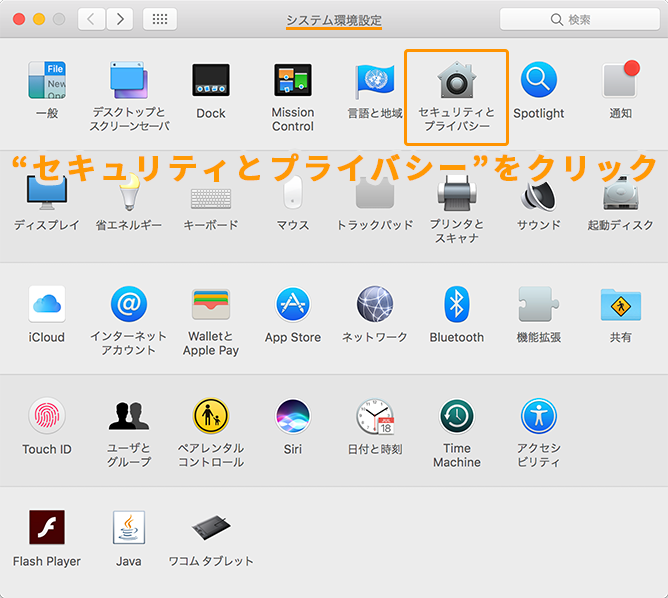Click the show-all grid button

(160, 19)
